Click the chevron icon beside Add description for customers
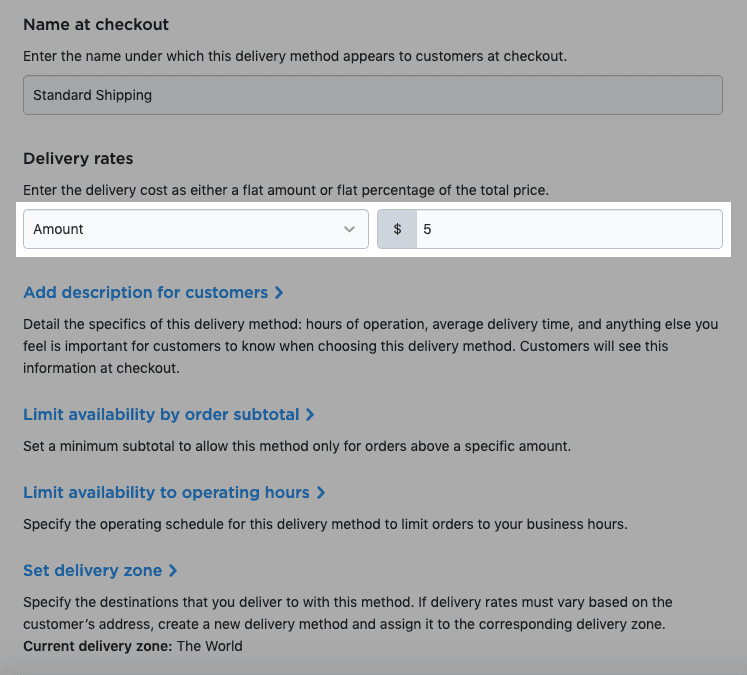The image size is (747, 675). coord(279,293)
